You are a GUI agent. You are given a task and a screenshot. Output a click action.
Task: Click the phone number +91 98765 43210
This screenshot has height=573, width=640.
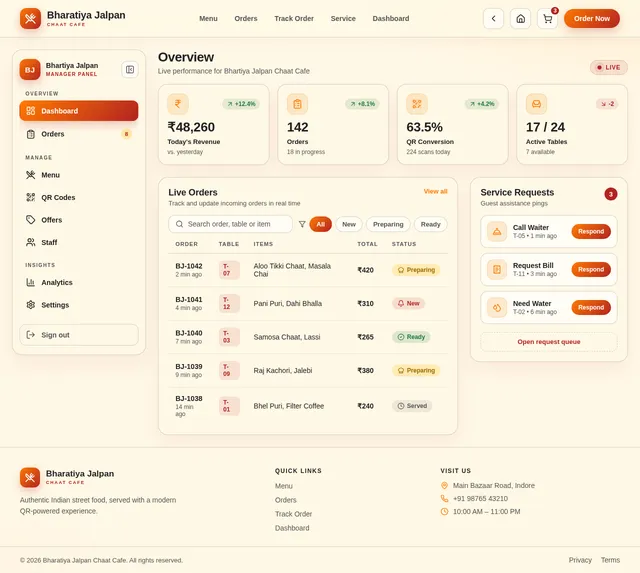click(x=480, y=498)
